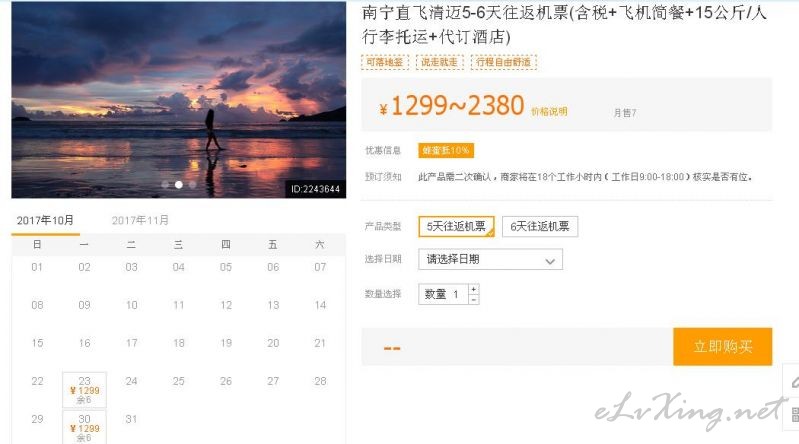Open the date selection dropdown arrow
The width and height of the screenshot is (799, 444).
550,261
